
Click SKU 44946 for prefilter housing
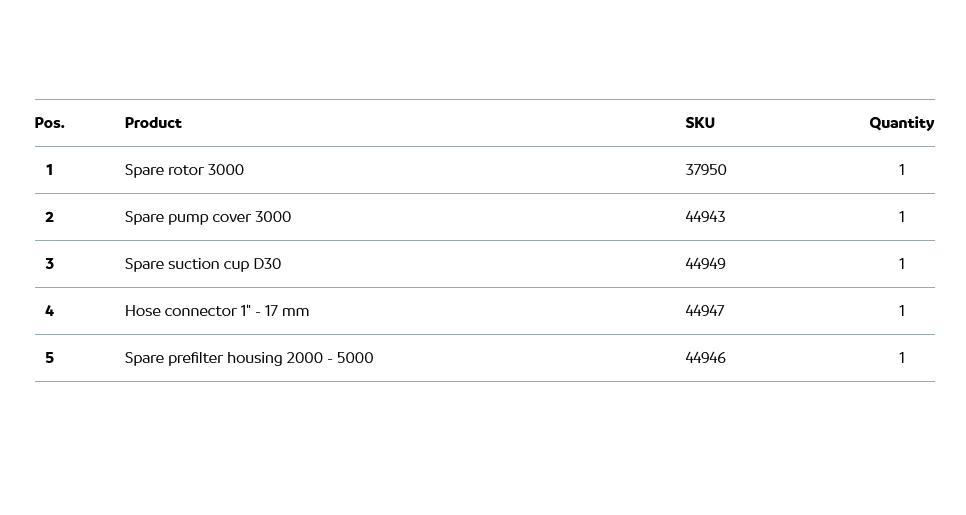point(705,358)
